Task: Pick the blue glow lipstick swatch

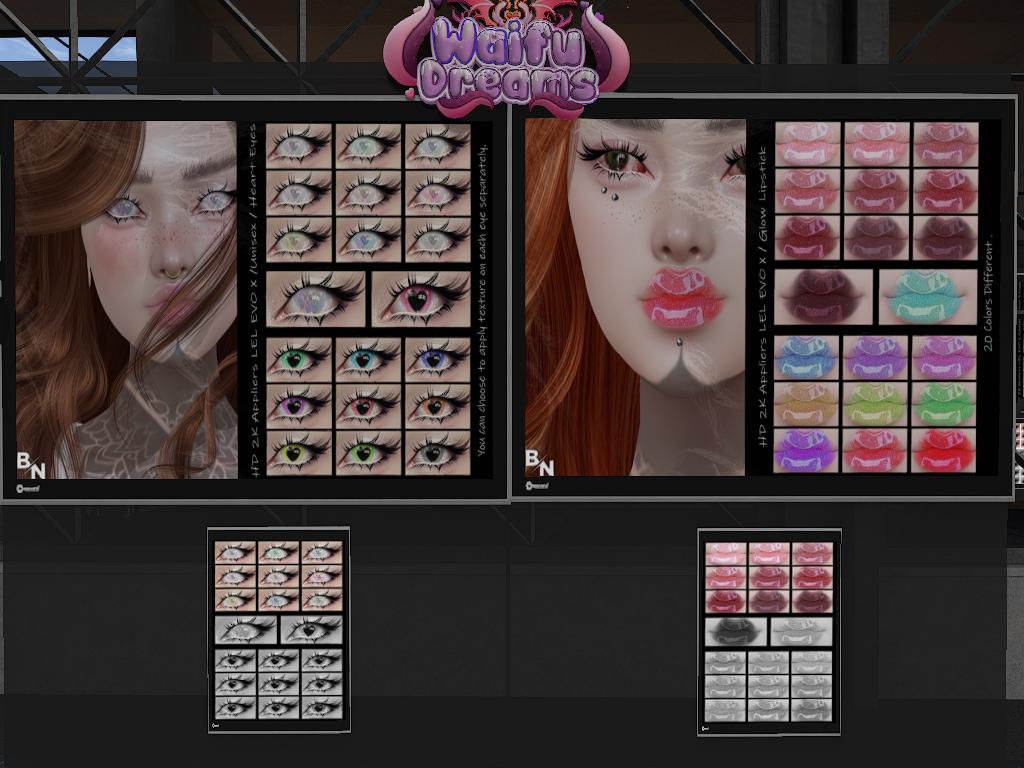Action: point(807,358)
